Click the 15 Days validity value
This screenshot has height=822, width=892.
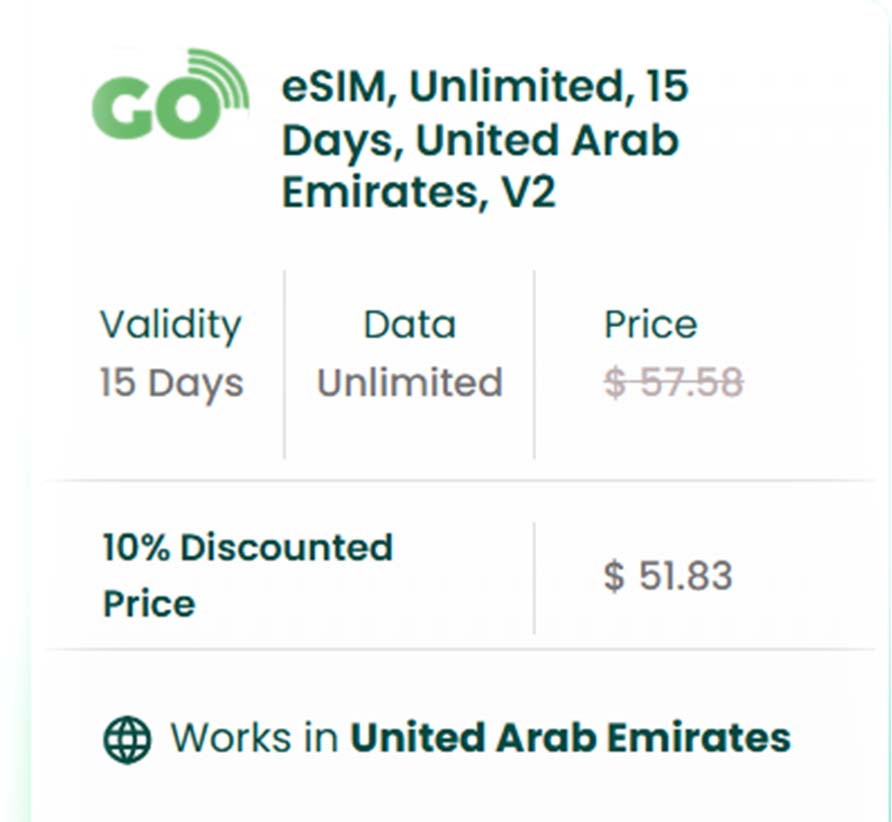click(x=171, y=383)
